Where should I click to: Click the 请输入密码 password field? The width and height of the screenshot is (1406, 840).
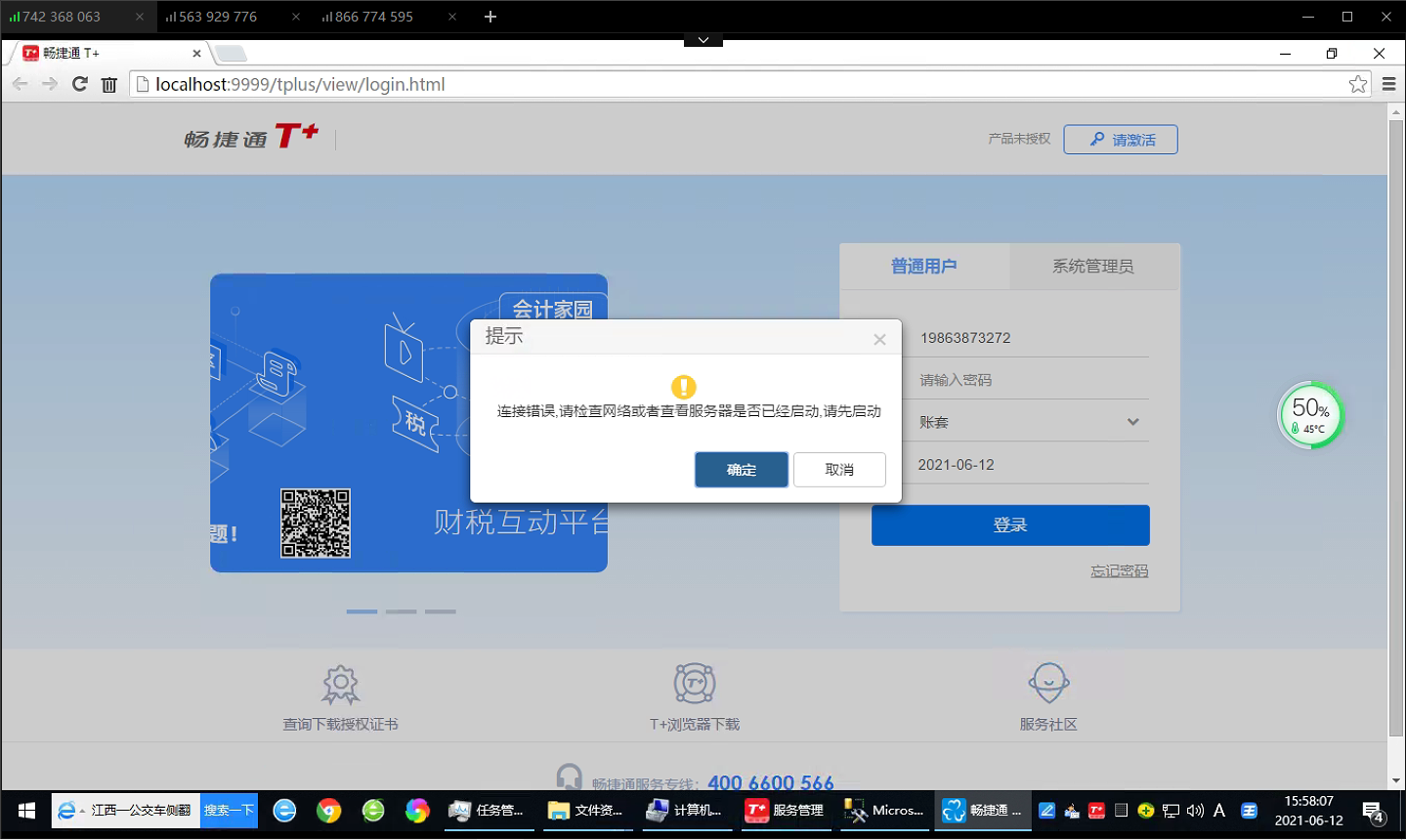click(1010, 380)
